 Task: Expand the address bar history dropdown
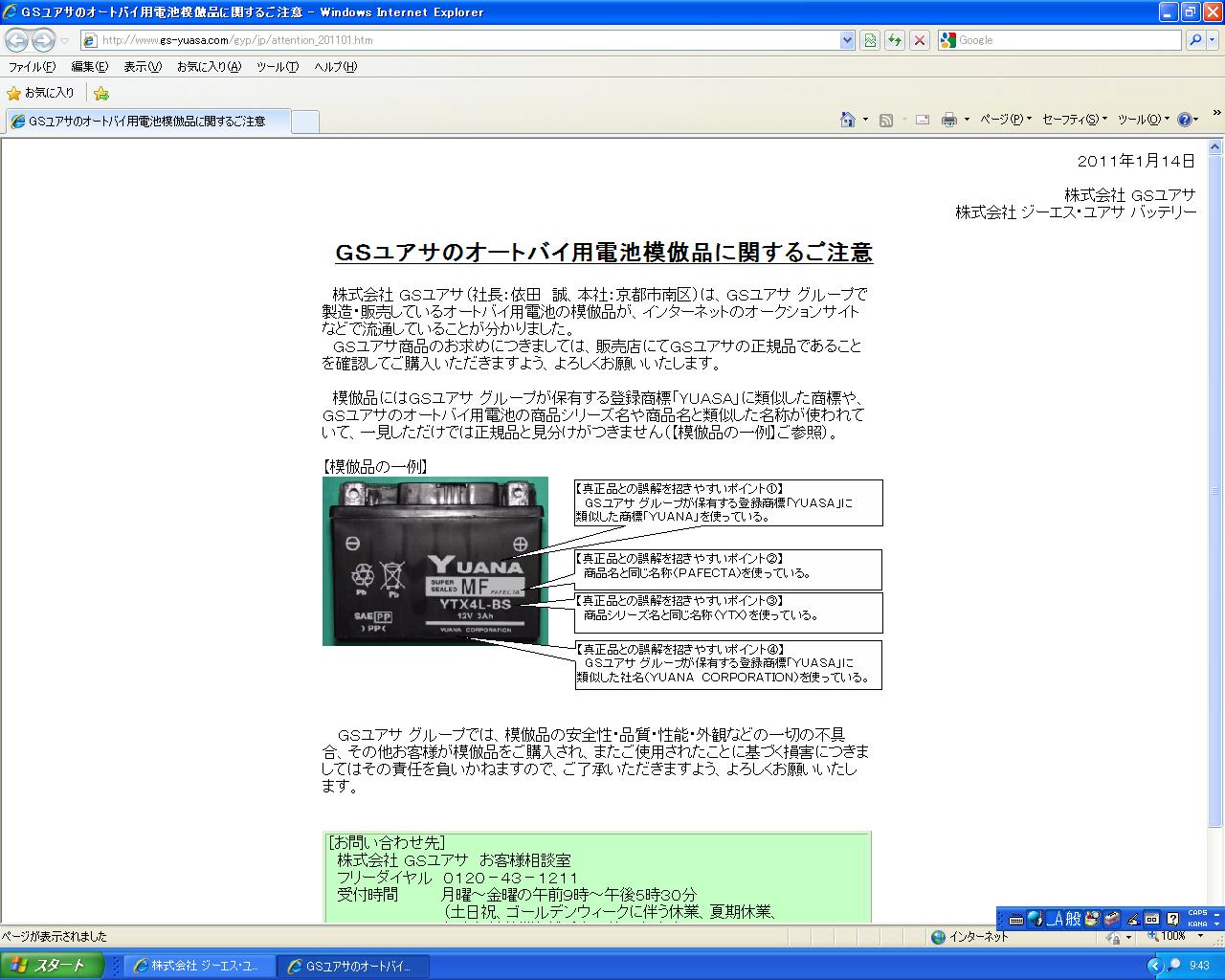click(847, 40)
